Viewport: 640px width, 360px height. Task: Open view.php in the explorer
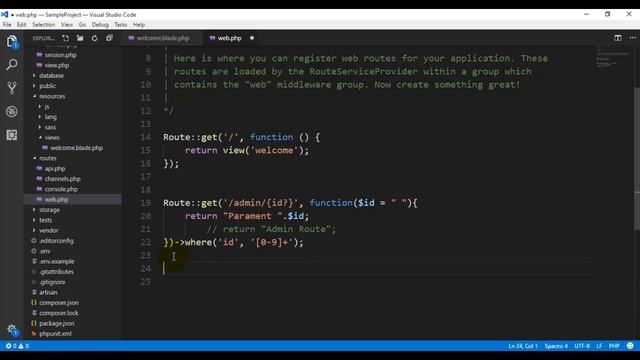pyautogui.click(x=57, y=65)
